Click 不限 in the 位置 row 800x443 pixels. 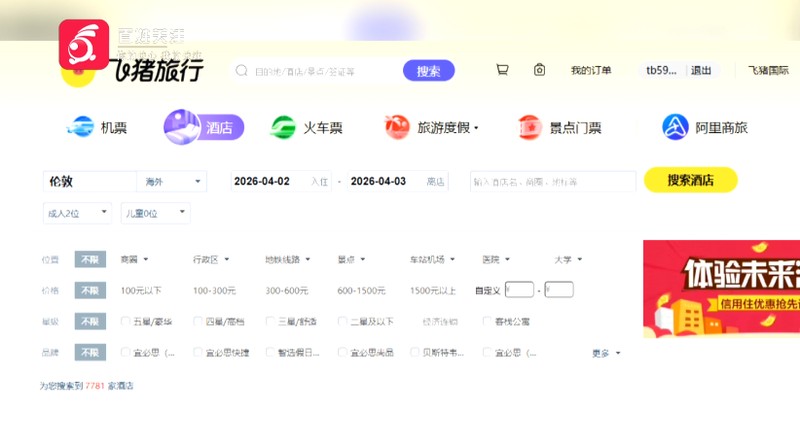point(90,259)
